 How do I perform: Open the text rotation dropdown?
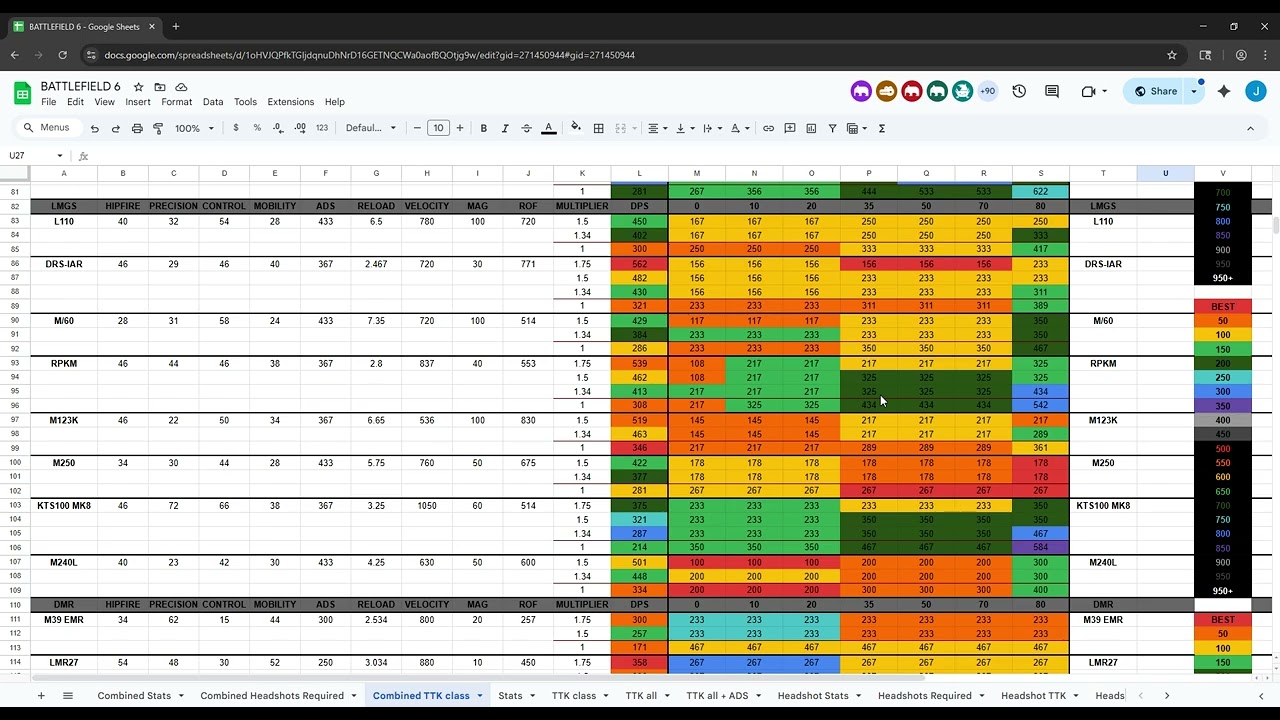[740, 128]
